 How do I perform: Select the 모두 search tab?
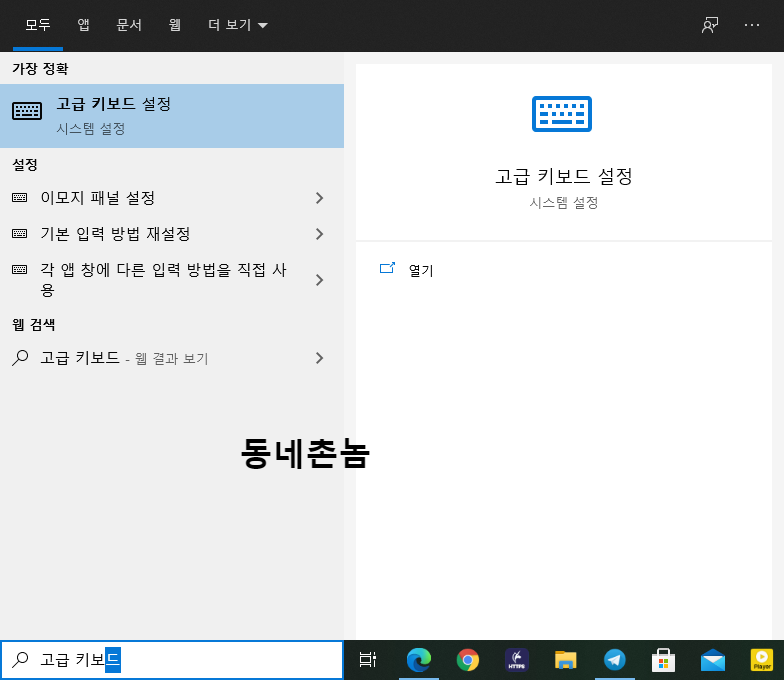tap(38, 24)
